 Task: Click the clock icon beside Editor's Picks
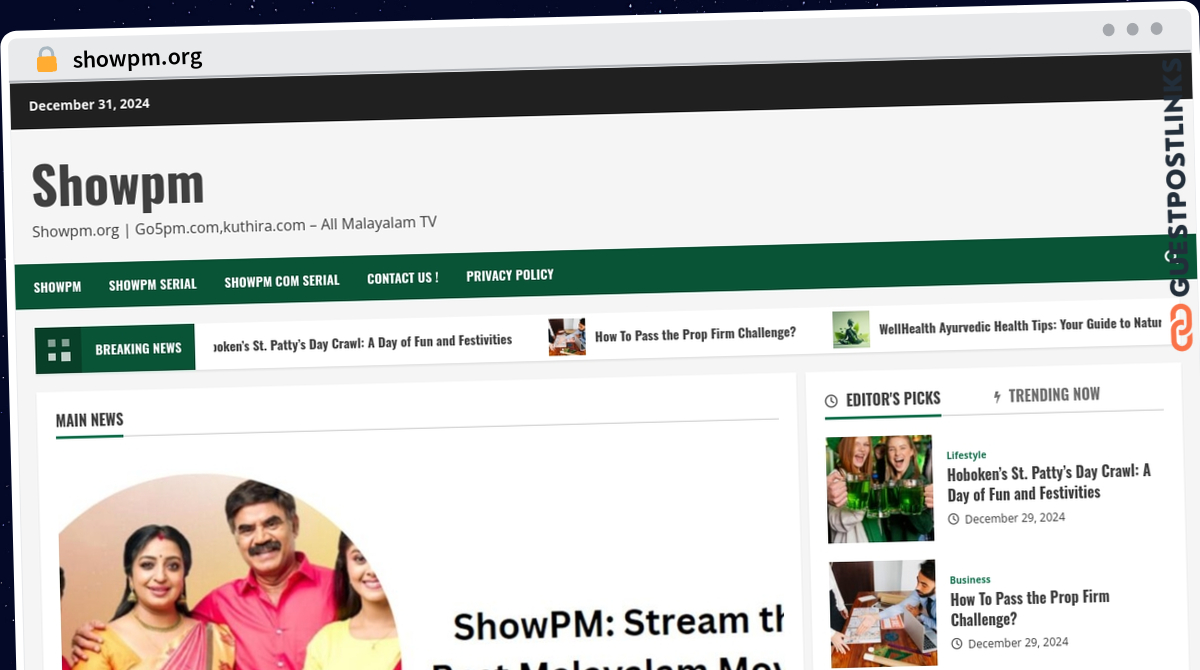pos(831,401)
